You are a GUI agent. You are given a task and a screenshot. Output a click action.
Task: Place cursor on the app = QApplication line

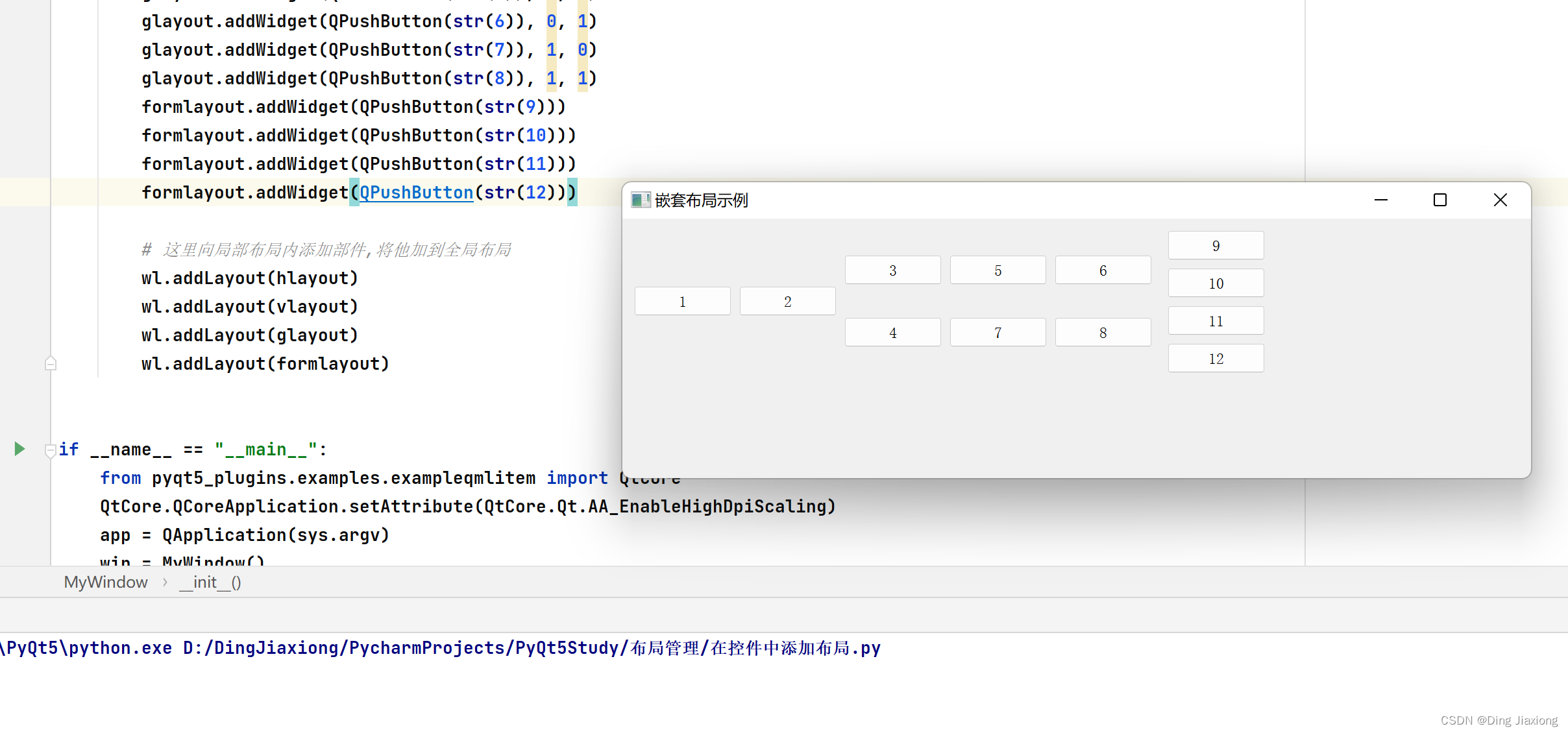pyautogui.click(x=245, y=535)
